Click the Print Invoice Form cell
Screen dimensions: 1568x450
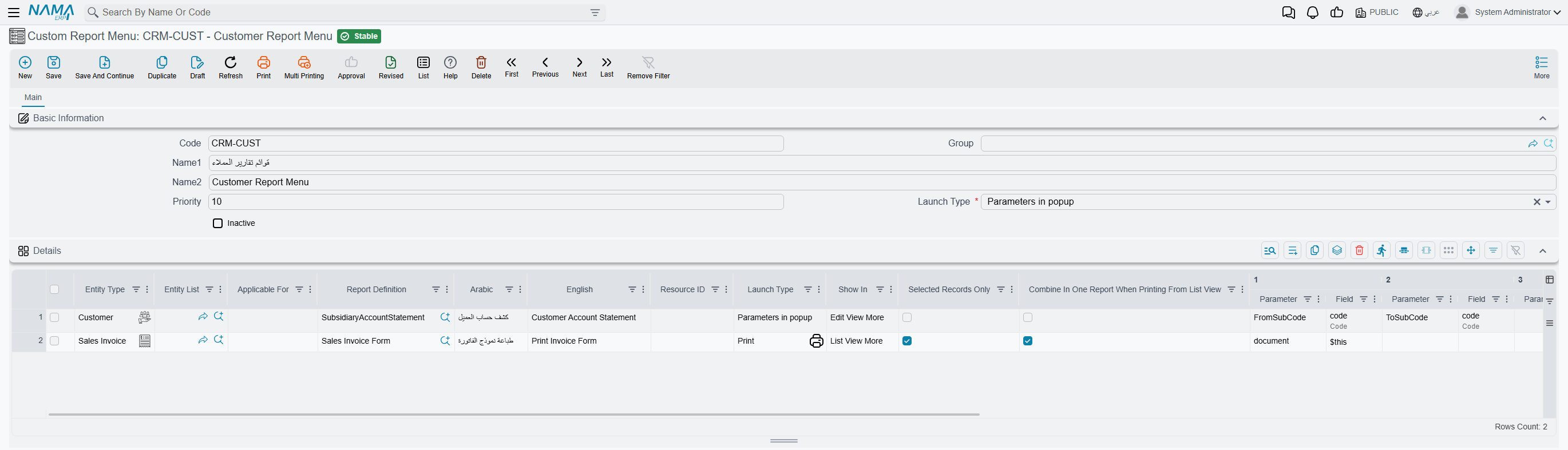589,341
